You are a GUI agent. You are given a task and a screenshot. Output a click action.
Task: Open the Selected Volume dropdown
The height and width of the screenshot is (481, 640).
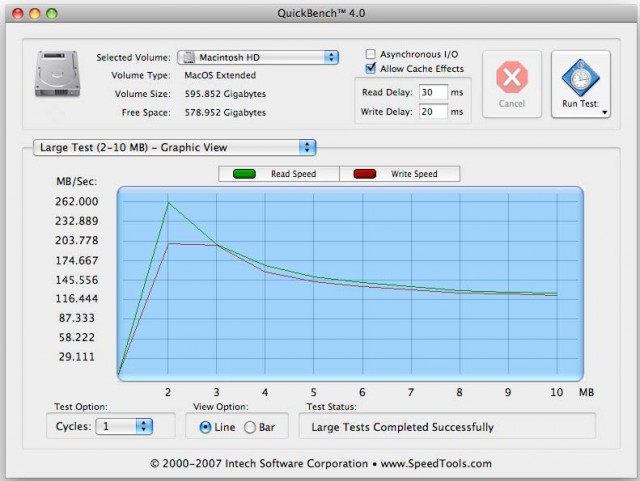click(258, 57)
